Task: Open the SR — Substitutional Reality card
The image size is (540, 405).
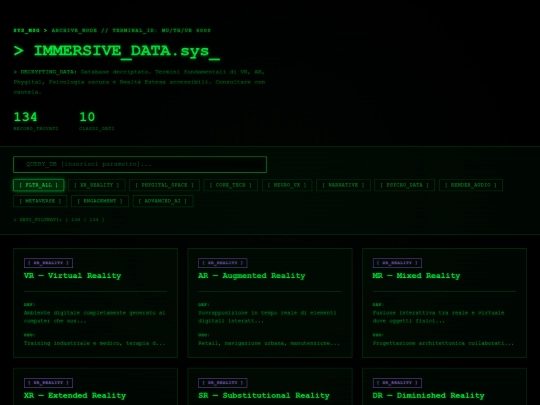Action: (x=270, y=386)
